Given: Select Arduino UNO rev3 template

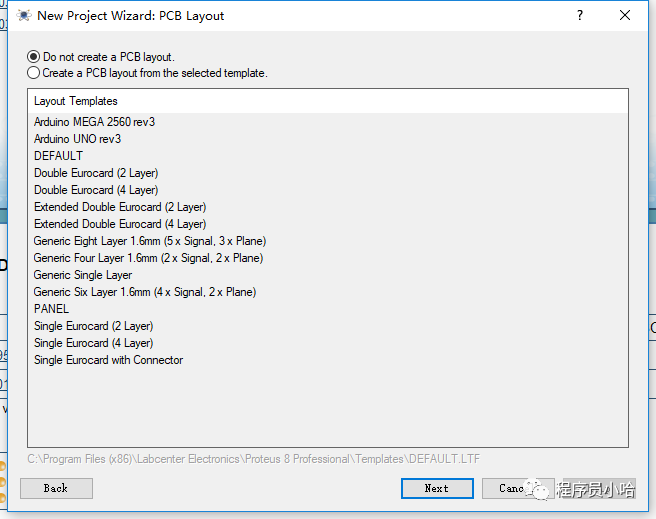Looking at the screenshot, I should tap(77, 139).
